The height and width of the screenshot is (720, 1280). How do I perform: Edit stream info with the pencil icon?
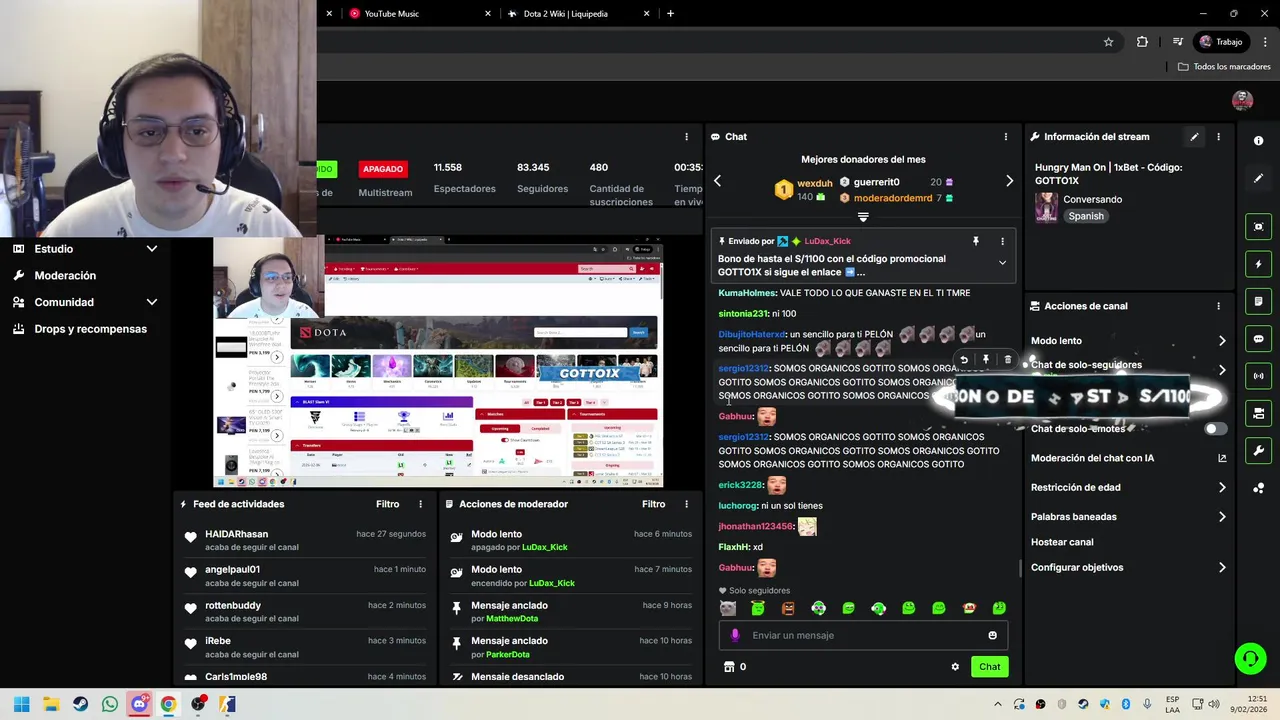pyautogui.click(x=1194, y=137)
